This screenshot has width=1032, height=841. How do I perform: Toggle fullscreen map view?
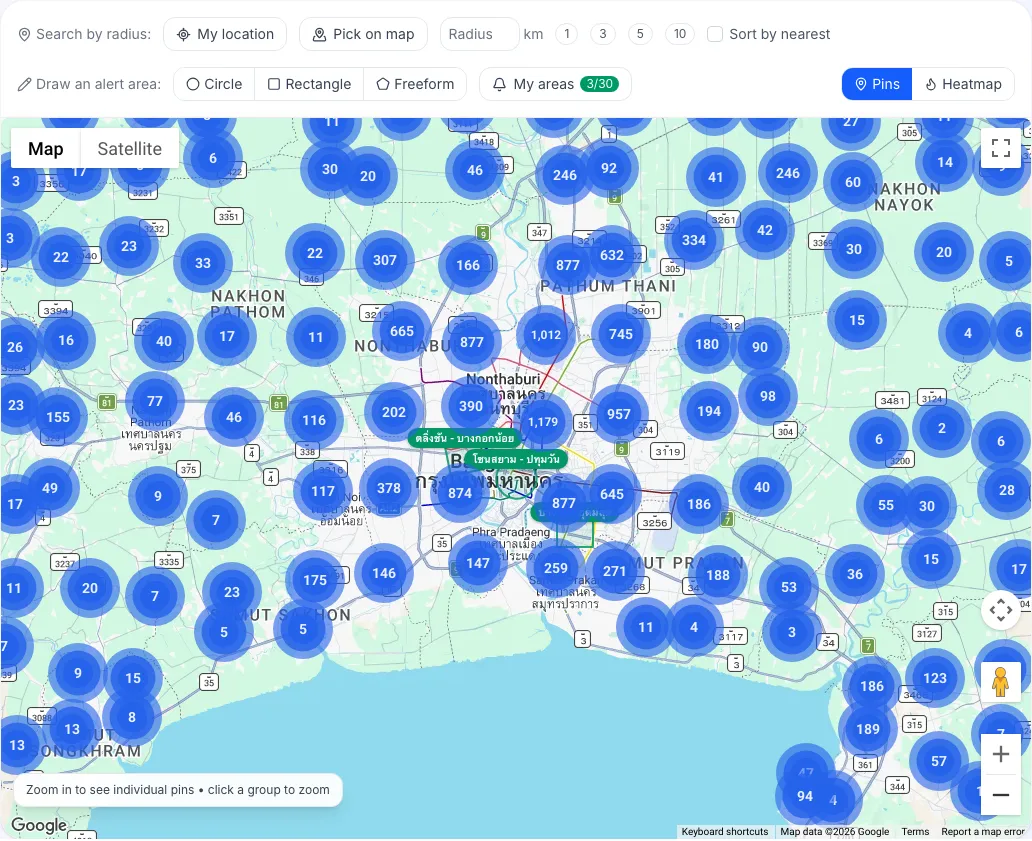click(x=1000, y=148)
